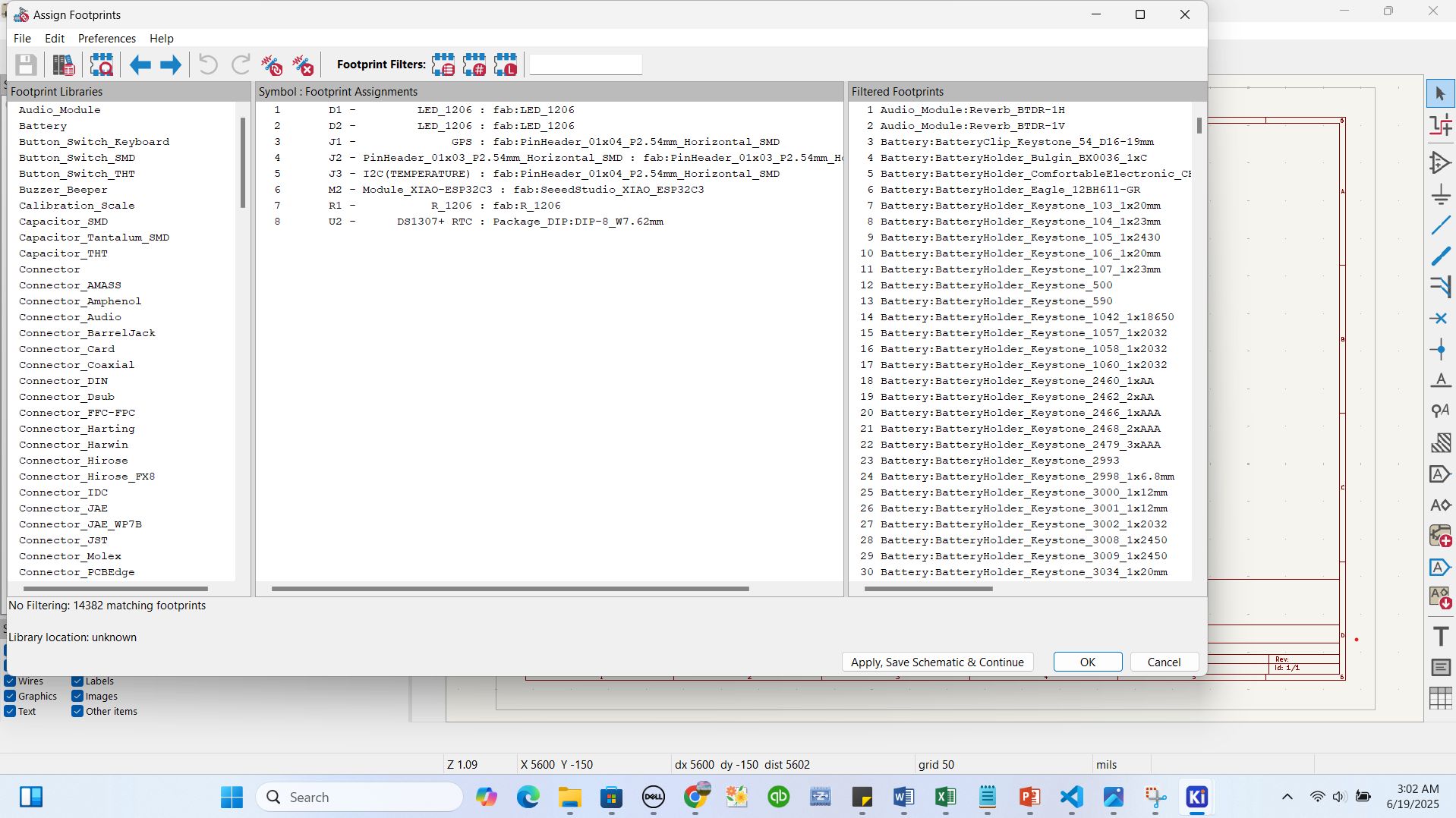
Task: Pick the Add Power symbol tool
Action: coord(1440,194)
